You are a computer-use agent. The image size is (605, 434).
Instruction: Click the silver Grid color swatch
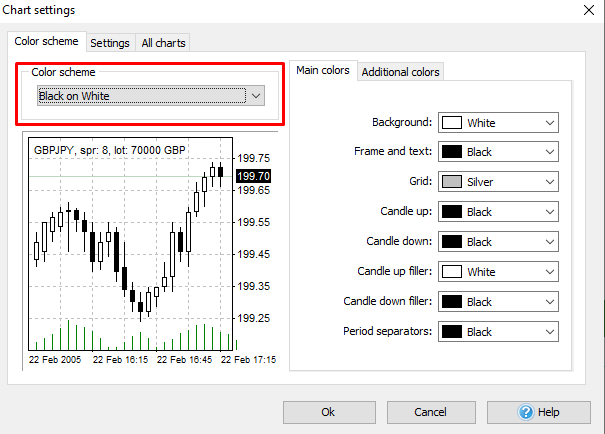[x=452, y=183]
